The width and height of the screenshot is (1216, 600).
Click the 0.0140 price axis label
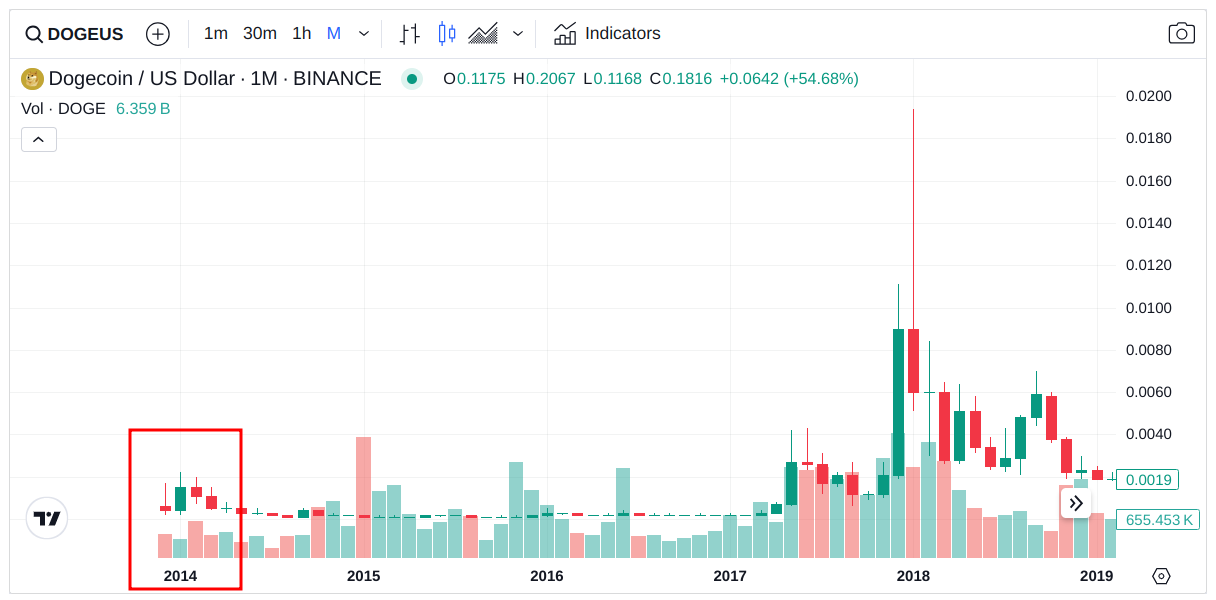(1148, 223)
